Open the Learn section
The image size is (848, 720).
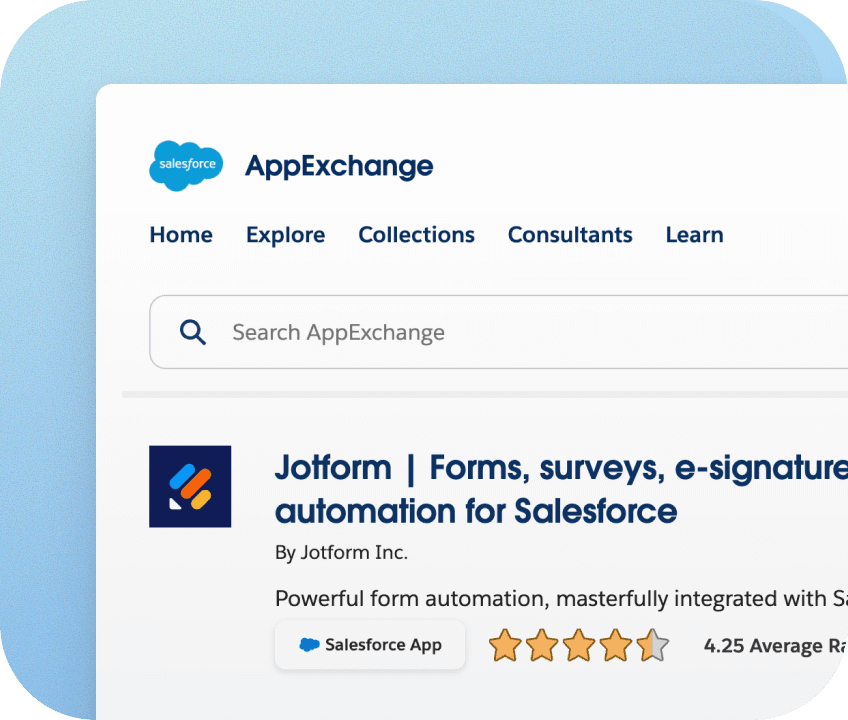pyautogui.click(x=694, y=234)
